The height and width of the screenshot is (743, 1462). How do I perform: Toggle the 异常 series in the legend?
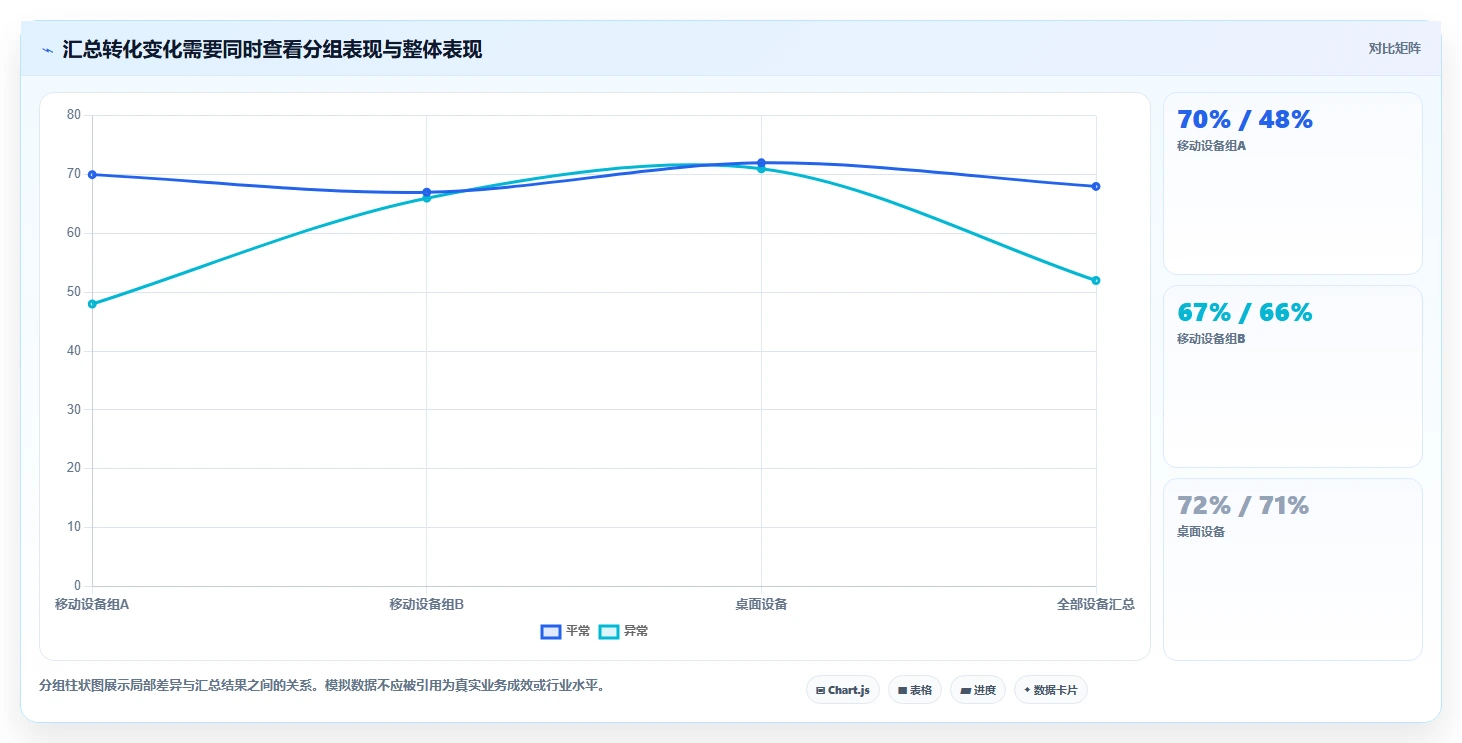623,631
